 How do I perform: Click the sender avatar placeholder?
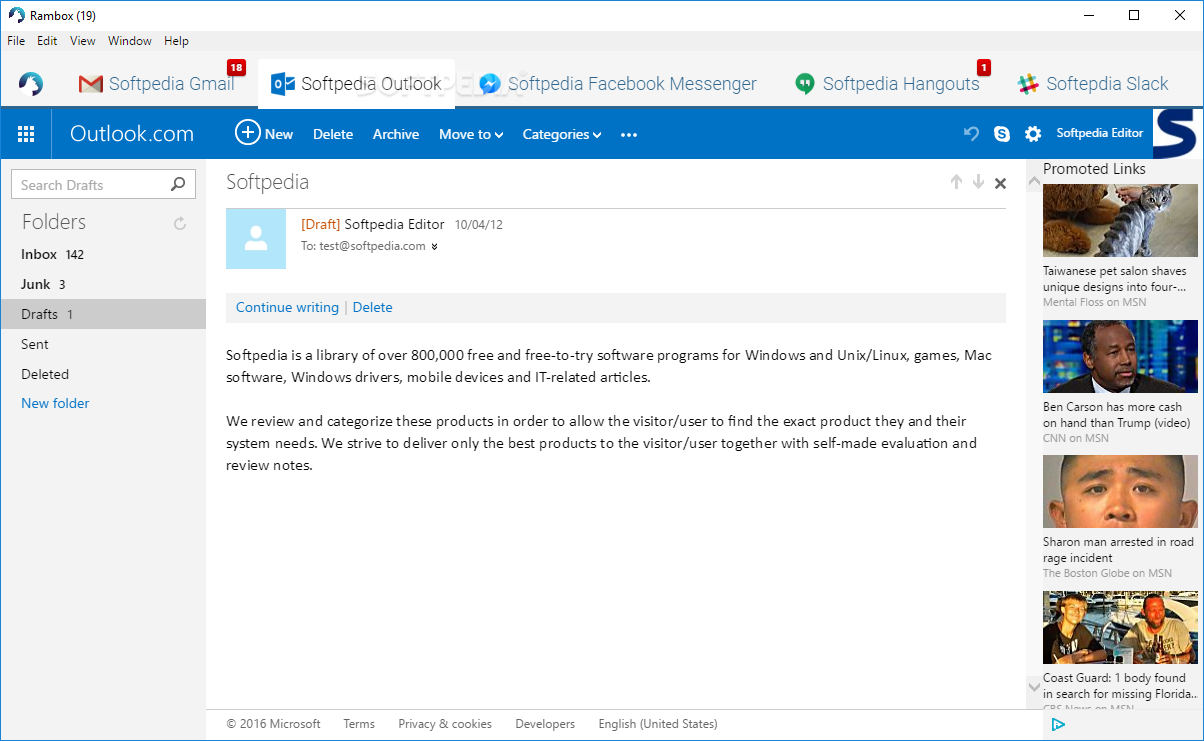[256, 238]
